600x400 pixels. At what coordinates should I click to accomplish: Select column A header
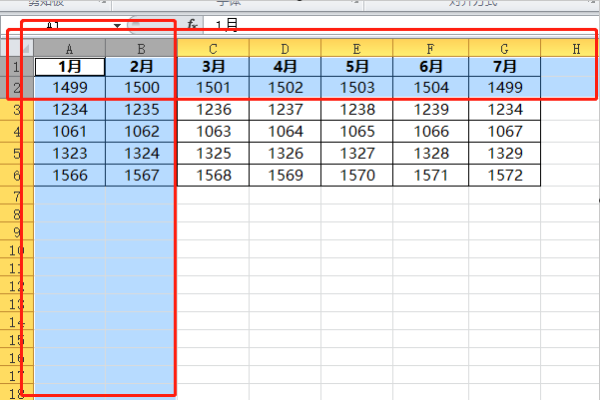(x=70, y=49)
